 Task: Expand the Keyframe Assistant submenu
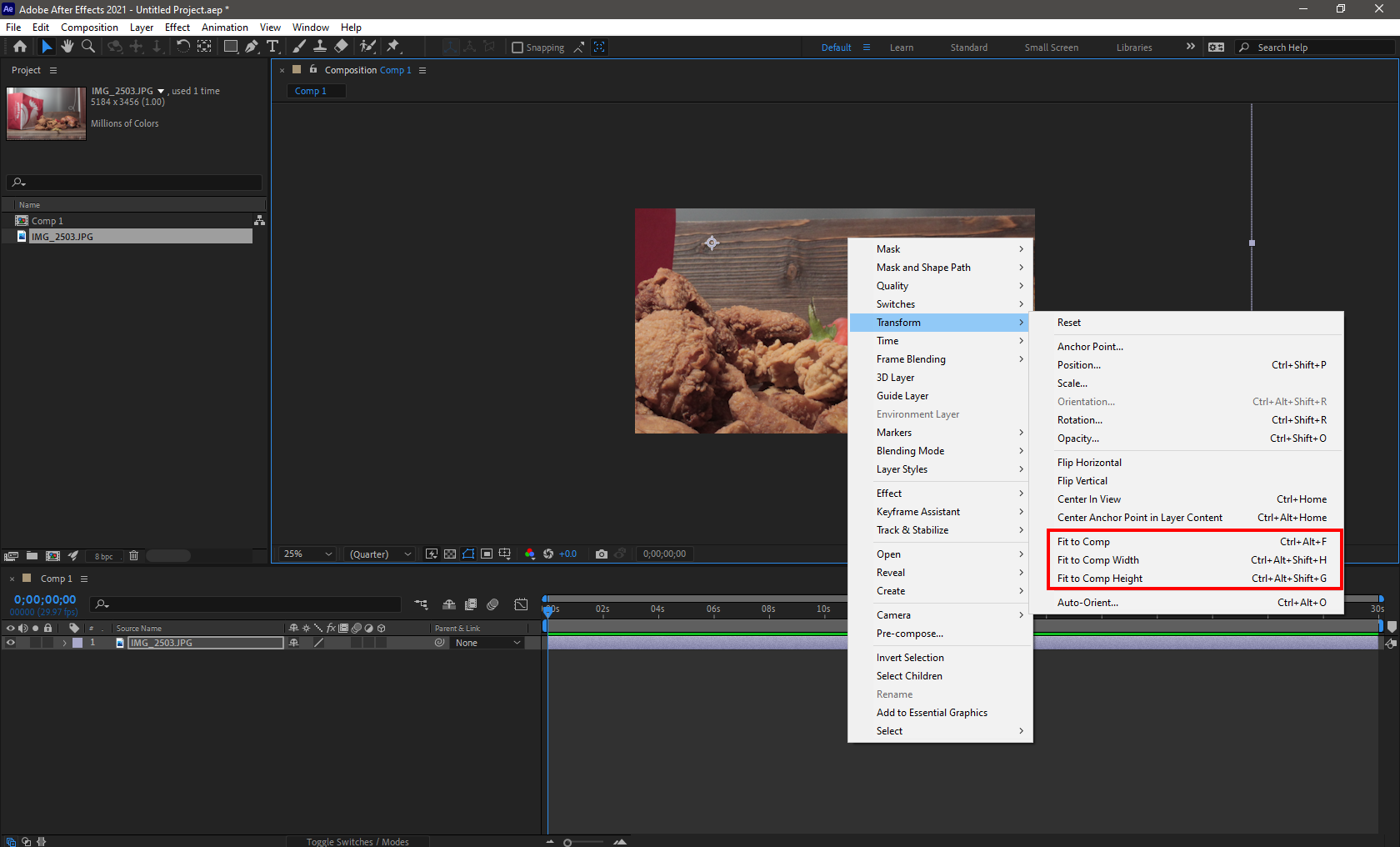[x=917, y=511]
